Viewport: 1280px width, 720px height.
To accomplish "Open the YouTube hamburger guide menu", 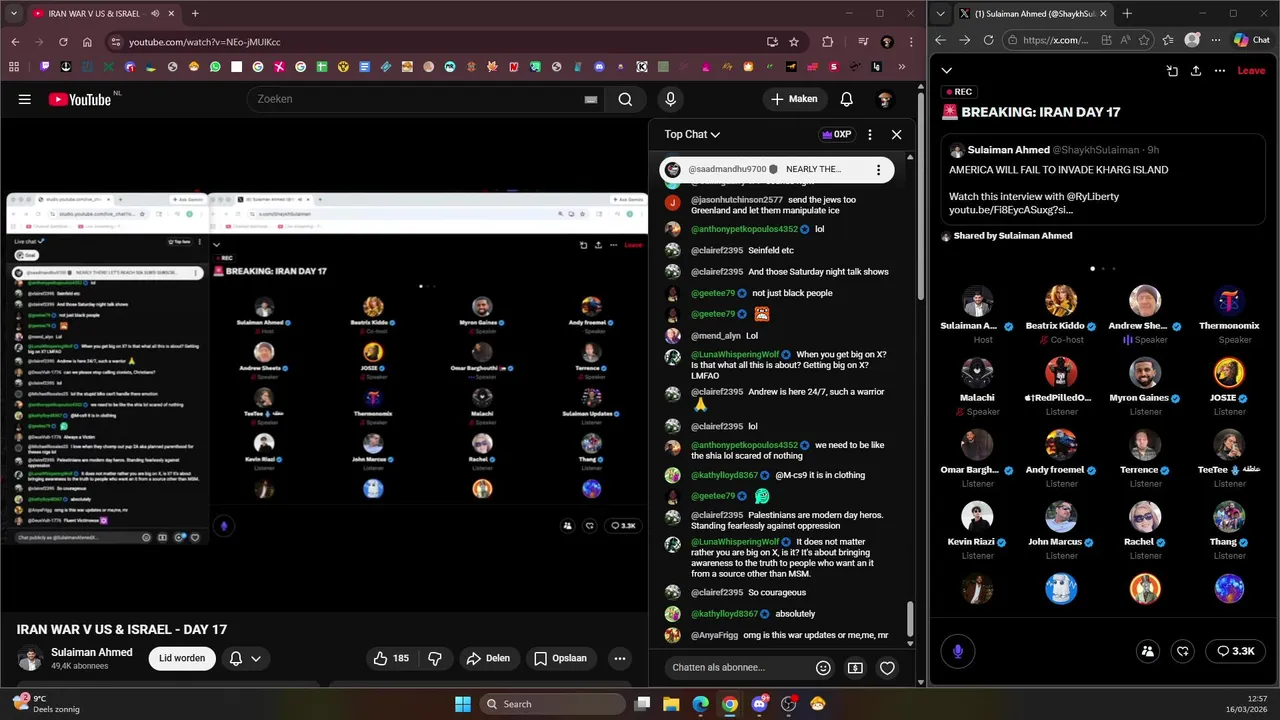I will point(25,99).
